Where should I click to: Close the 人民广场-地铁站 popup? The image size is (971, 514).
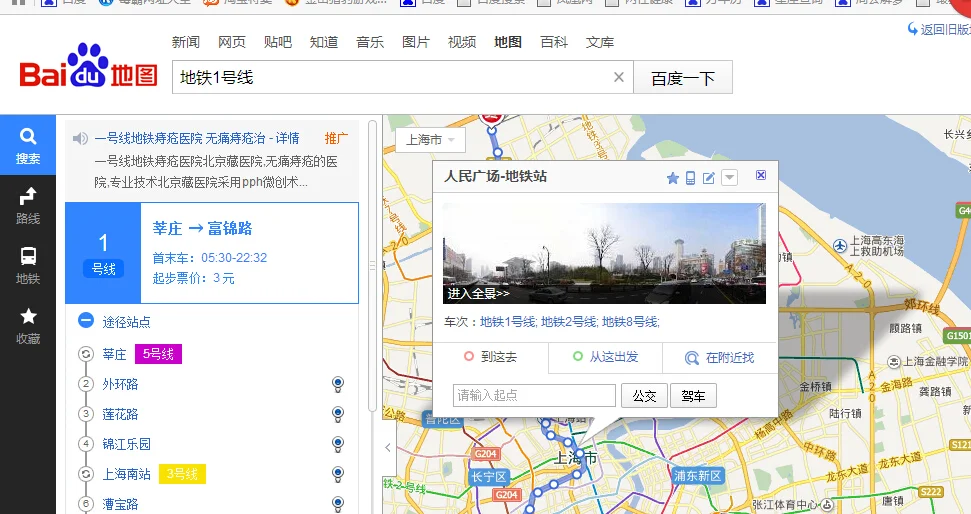(x=761, y=175)
